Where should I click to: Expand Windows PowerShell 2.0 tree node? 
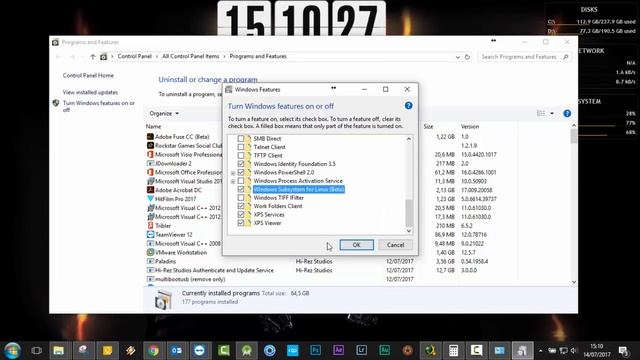pos(233,173)
